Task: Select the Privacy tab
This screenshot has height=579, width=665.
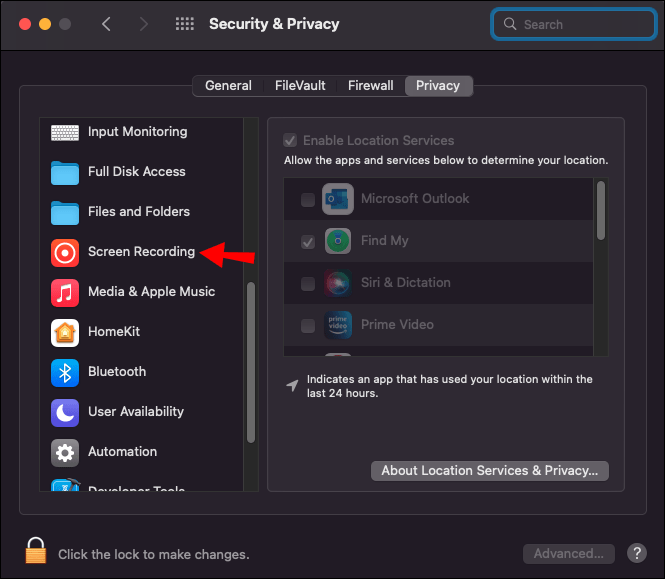Action: (x=438, y=86)
